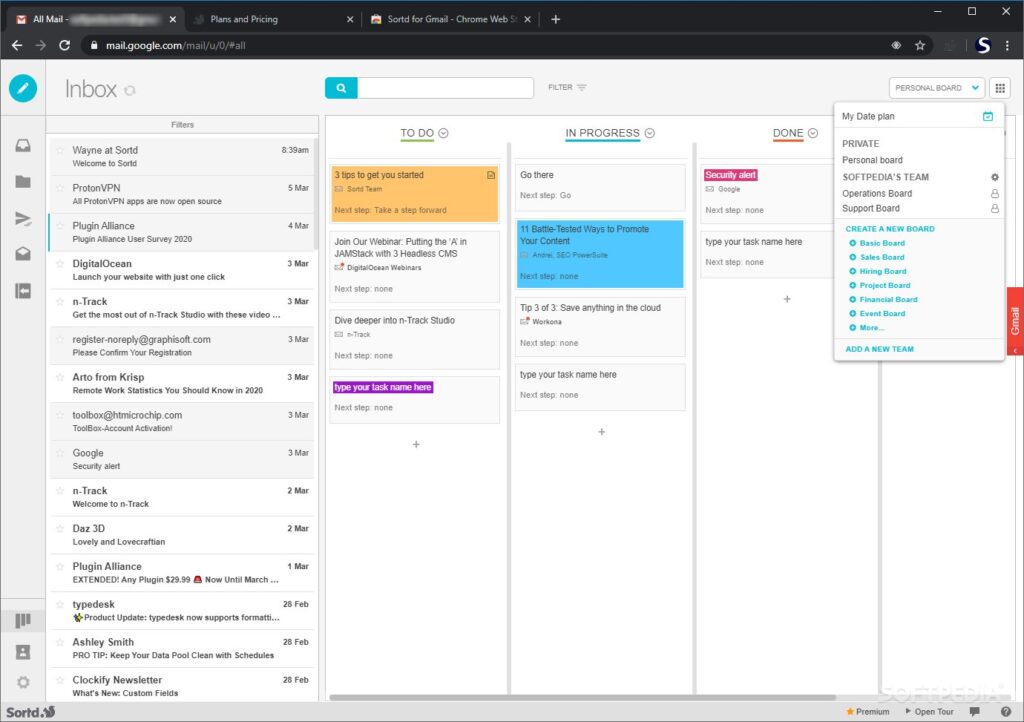Click ADD A NEW TEAM
The image size is (1024, 722).
click(x=880, y=349)
